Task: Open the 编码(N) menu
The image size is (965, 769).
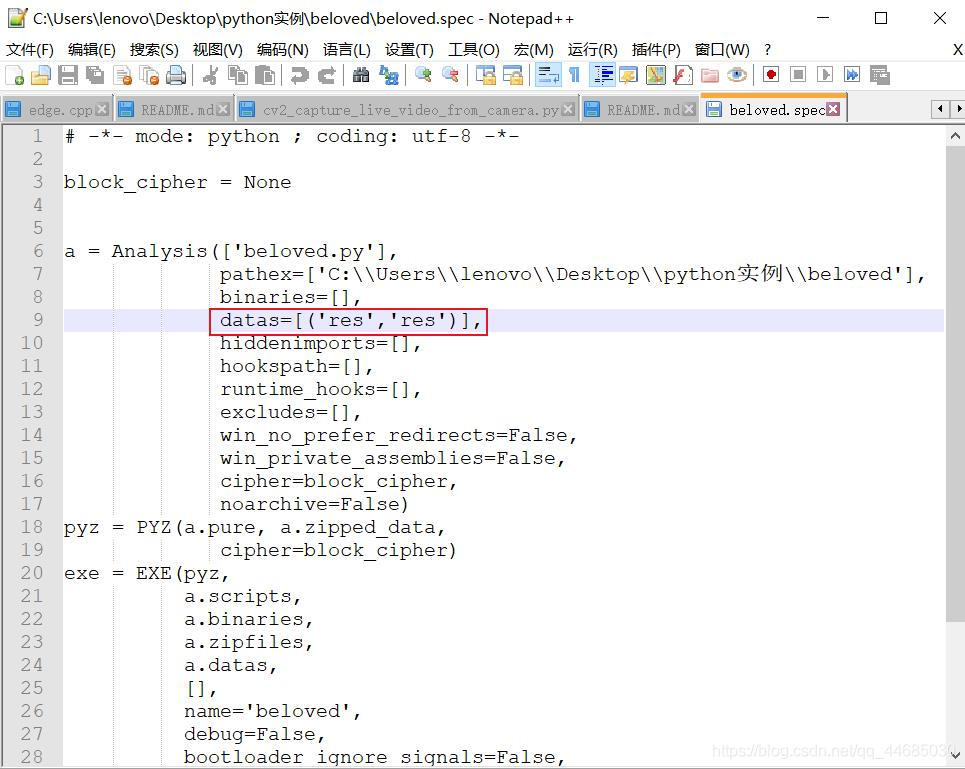Action: (x=282, y=50)
